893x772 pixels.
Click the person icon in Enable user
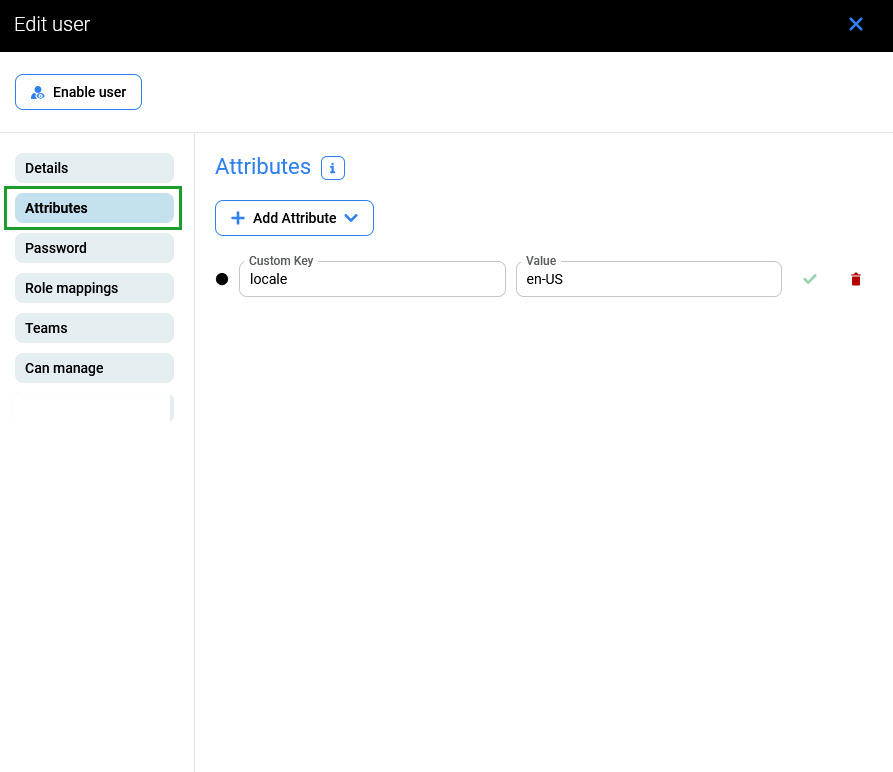pos(38,92)
